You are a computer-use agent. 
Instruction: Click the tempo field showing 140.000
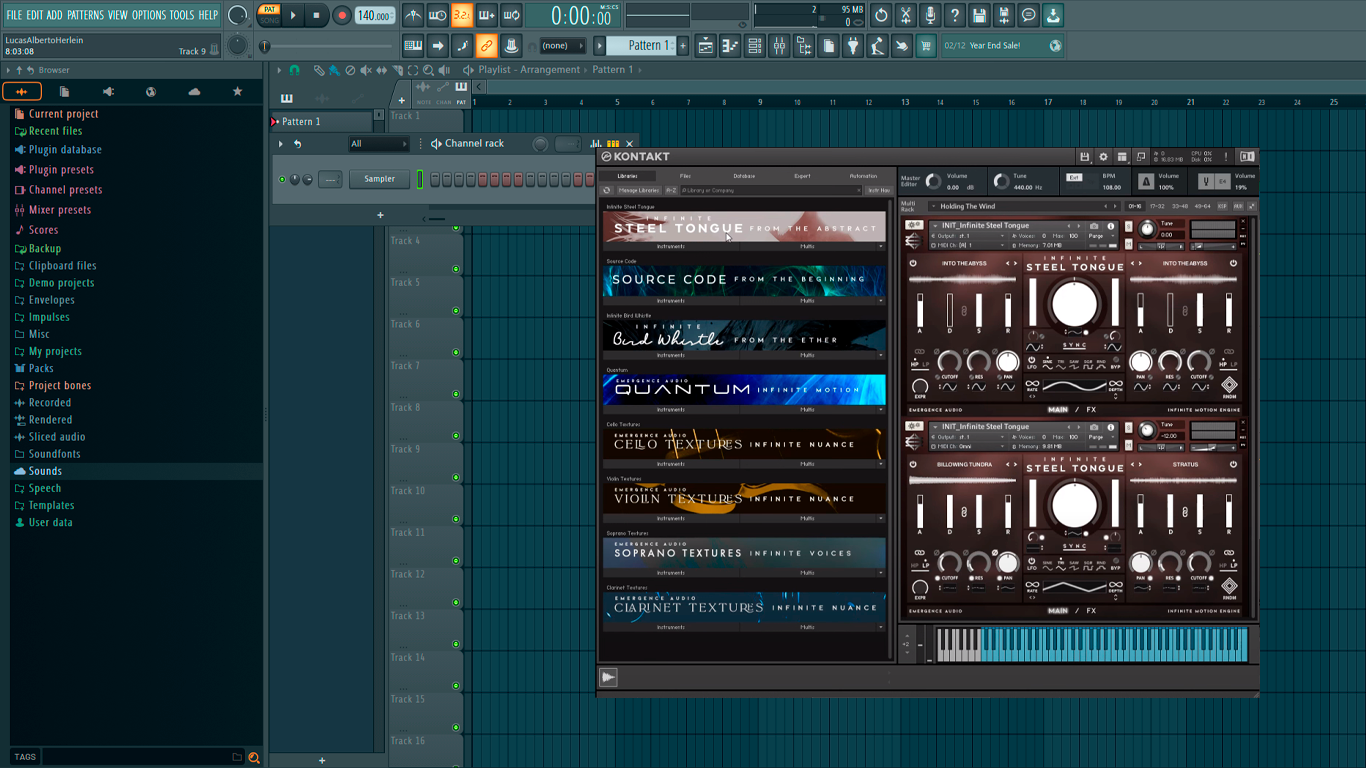coord(374,16)
